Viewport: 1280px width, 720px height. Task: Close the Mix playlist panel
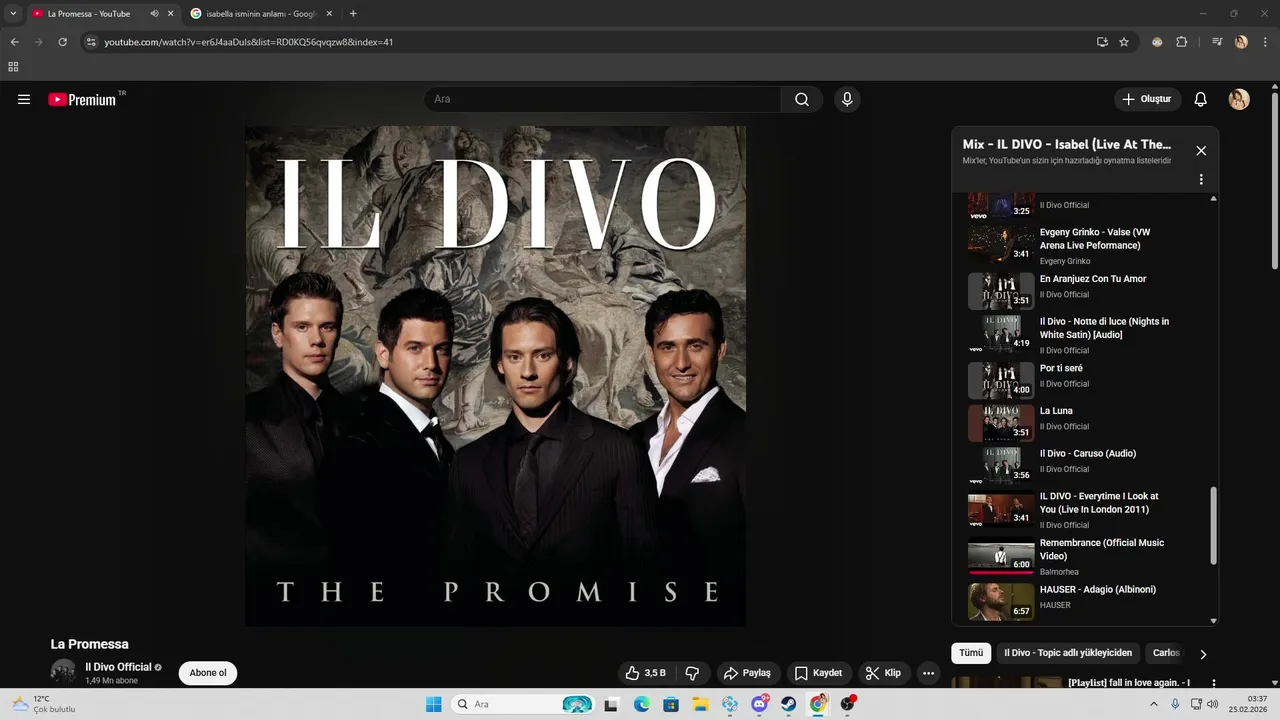[1201, 151]
